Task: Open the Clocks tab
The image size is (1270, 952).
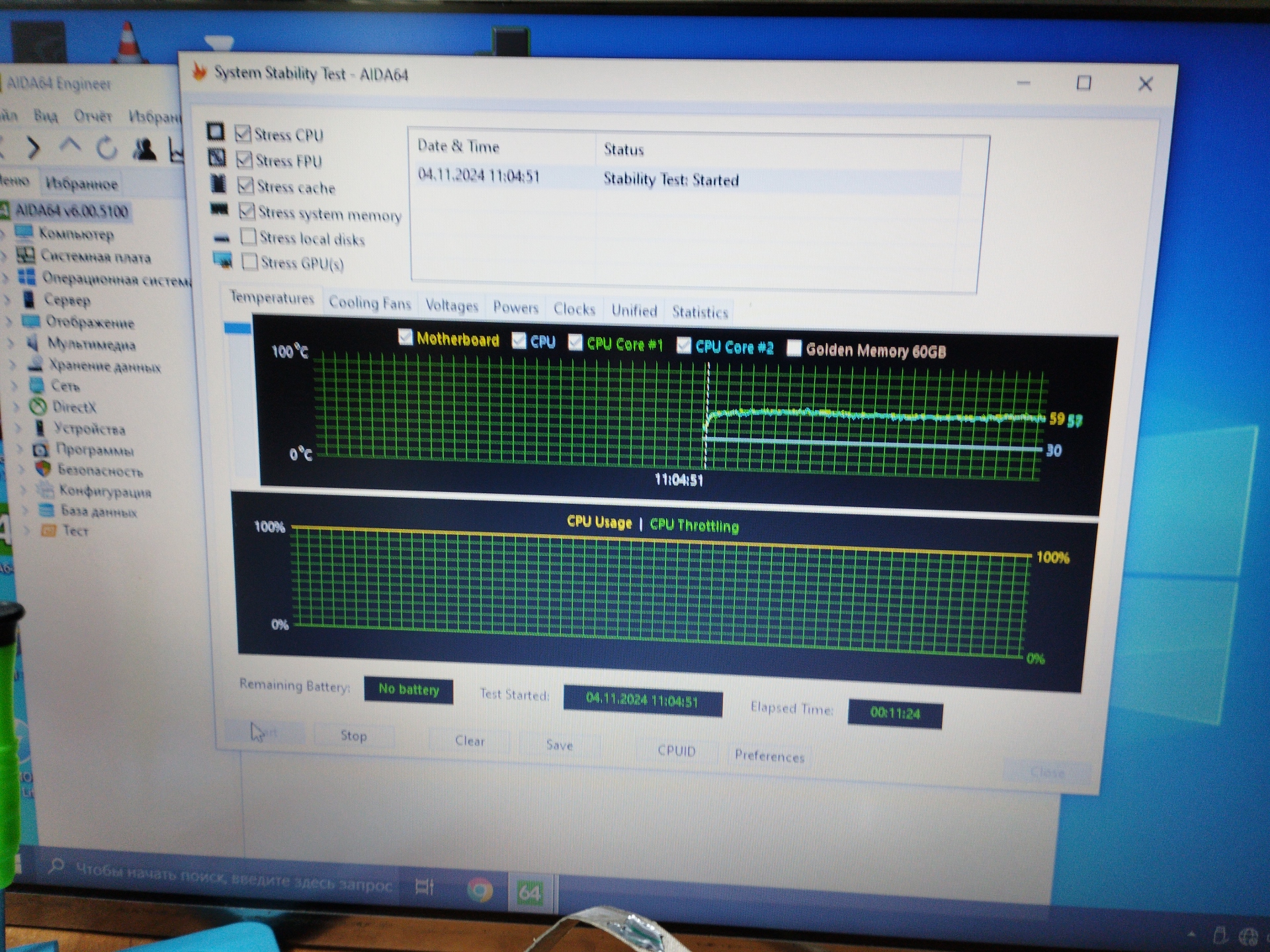Action: 574,309
